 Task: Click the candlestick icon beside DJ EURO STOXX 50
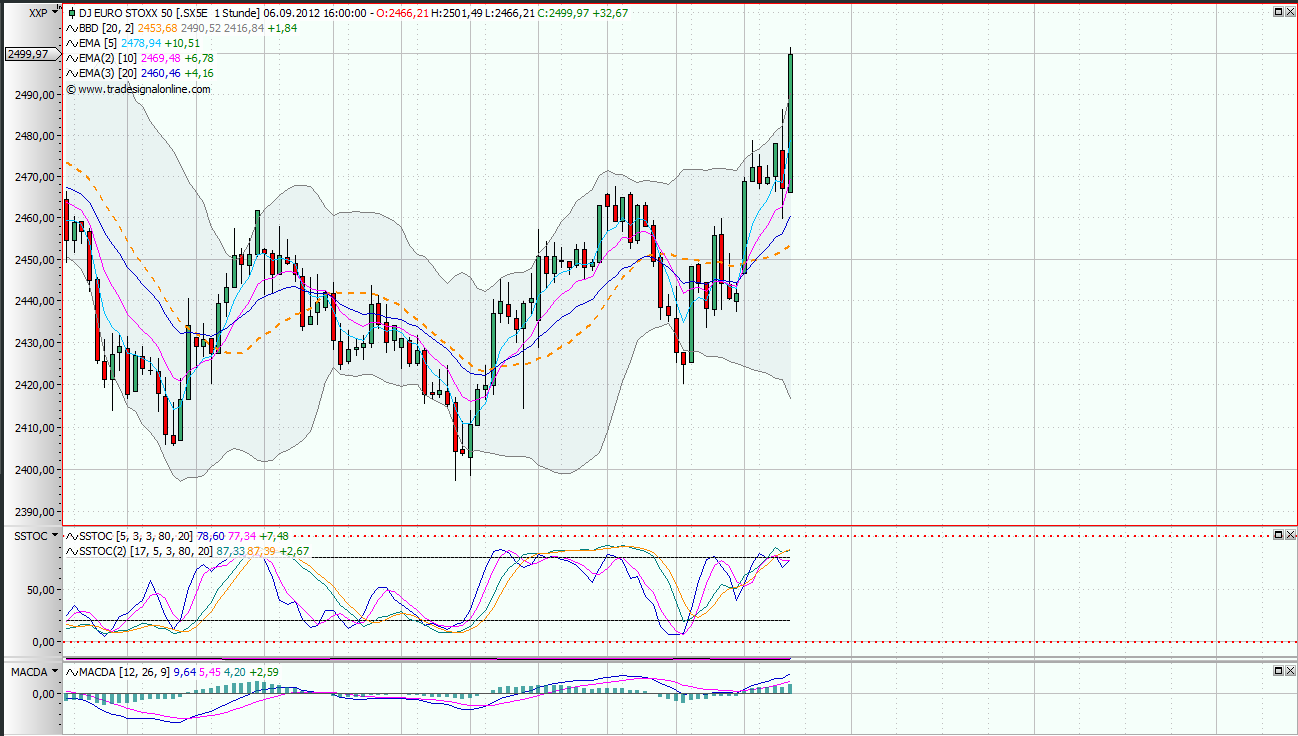click(72, 13)
